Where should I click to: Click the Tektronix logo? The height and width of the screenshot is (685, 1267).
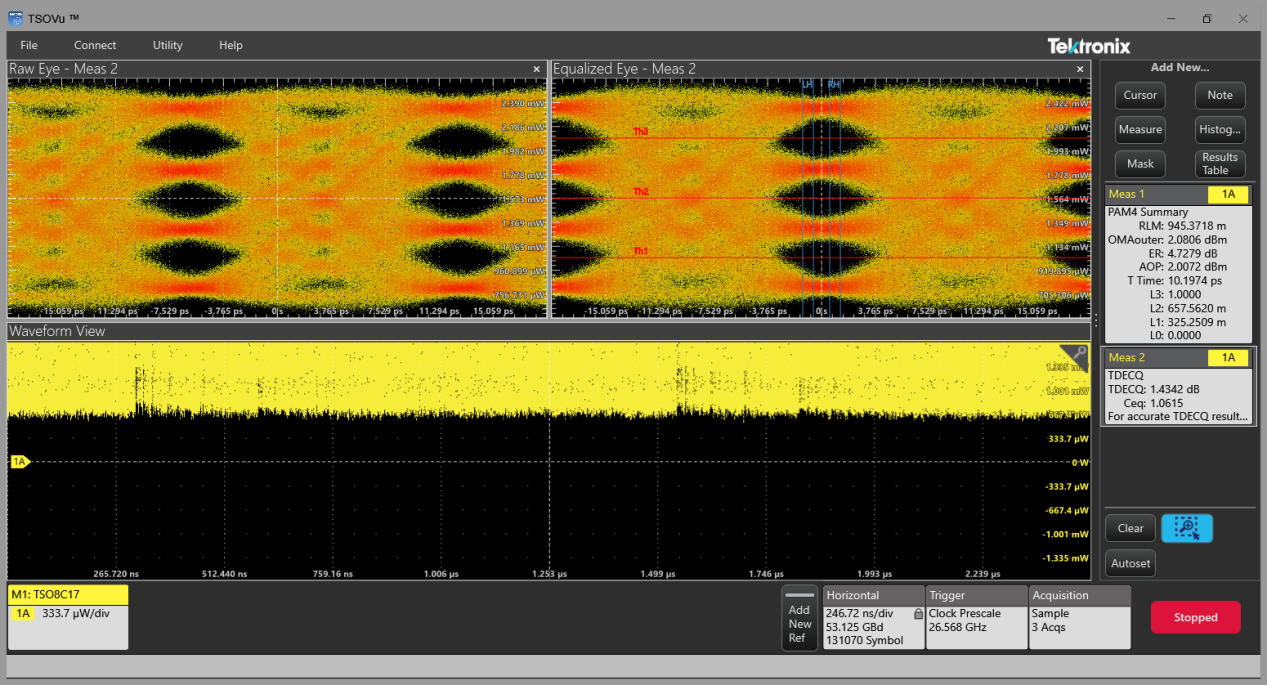tap(1088, 46)
